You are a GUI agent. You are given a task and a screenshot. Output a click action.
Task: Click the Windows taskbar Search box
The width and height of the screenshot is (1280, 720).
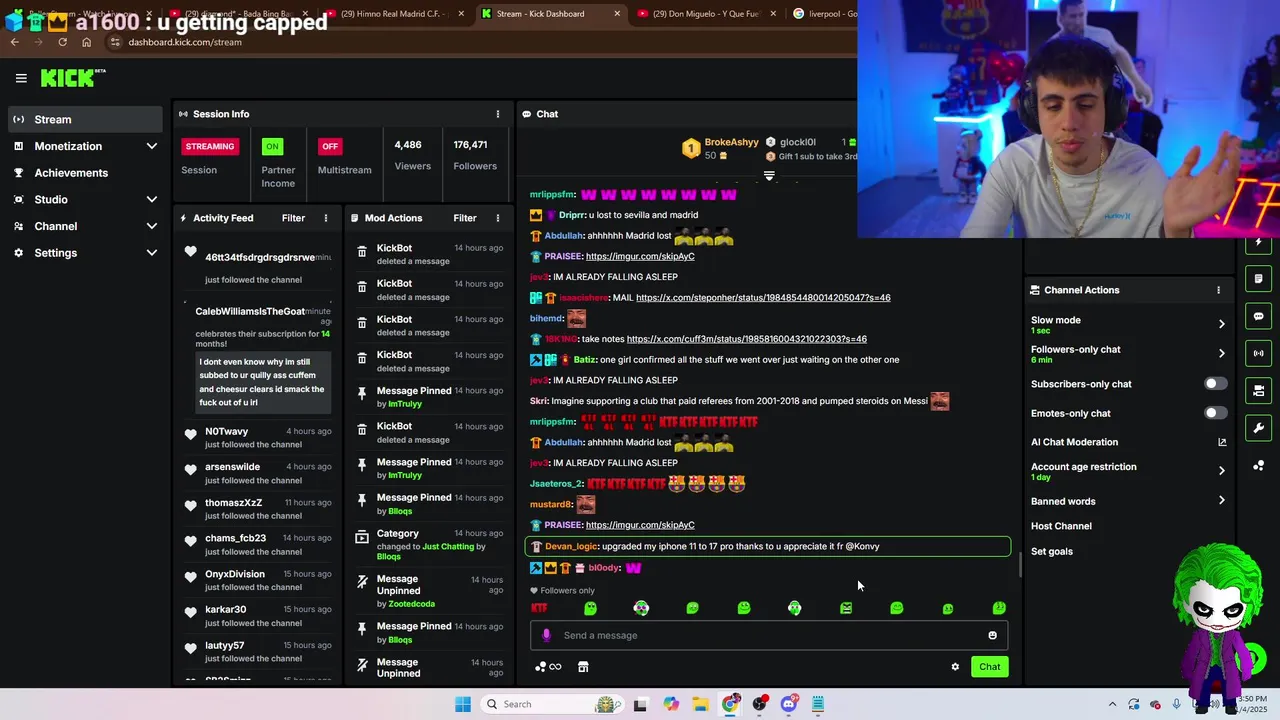point(552,704)
